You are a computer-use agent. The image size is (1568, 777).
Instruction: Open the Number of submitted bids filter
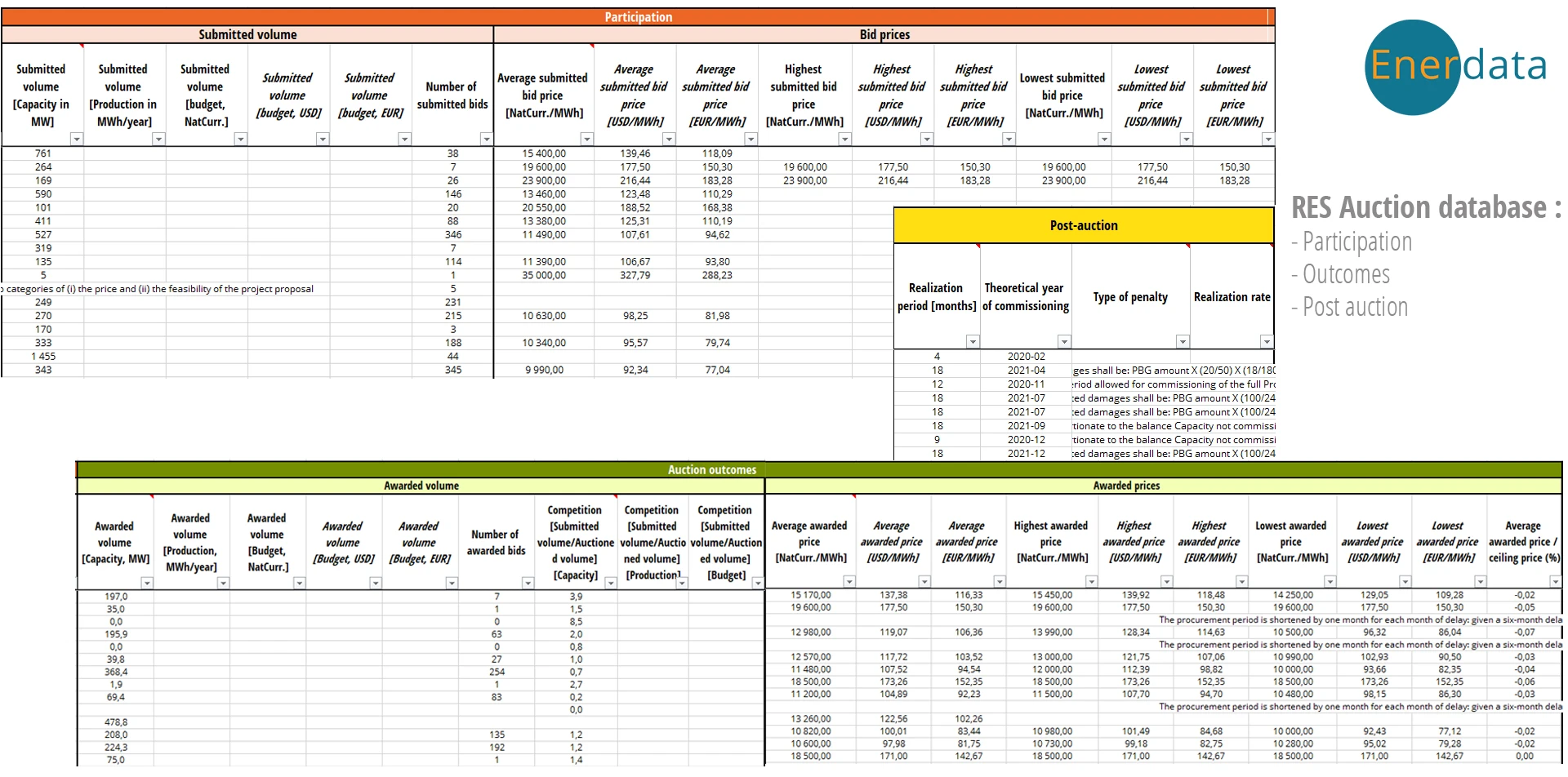click(x=486, y=140)
